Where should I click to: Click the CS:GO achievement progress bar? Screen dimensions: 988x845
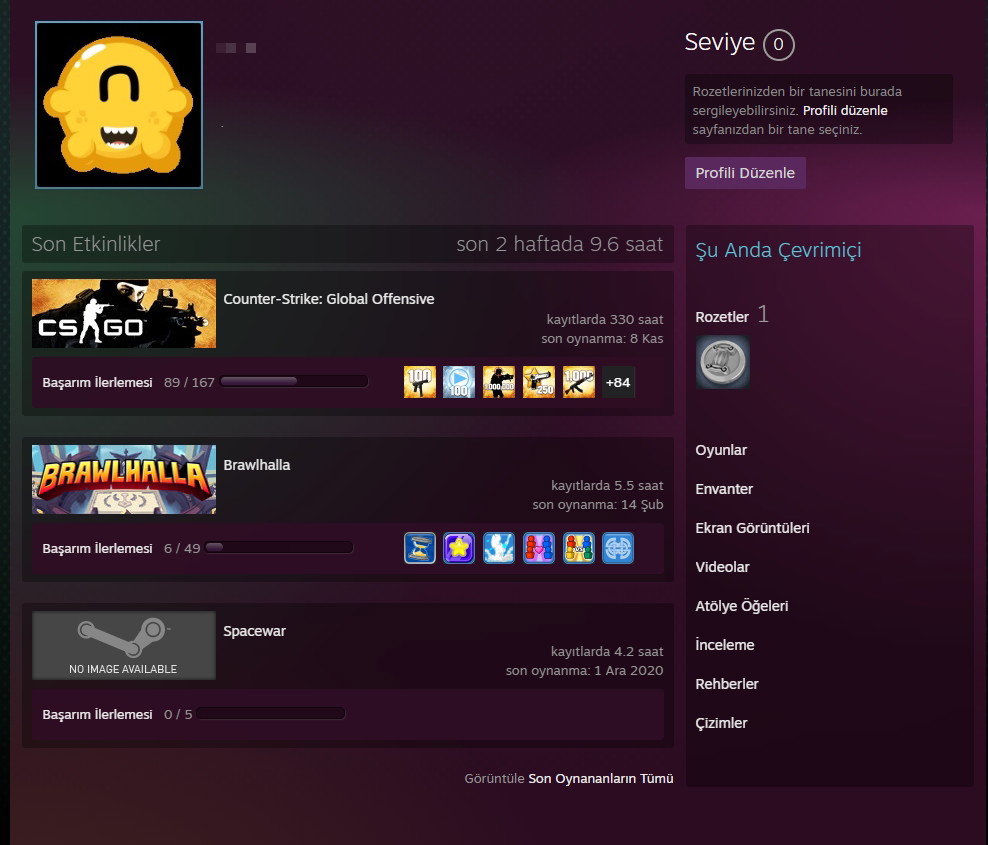click(294, 381)
